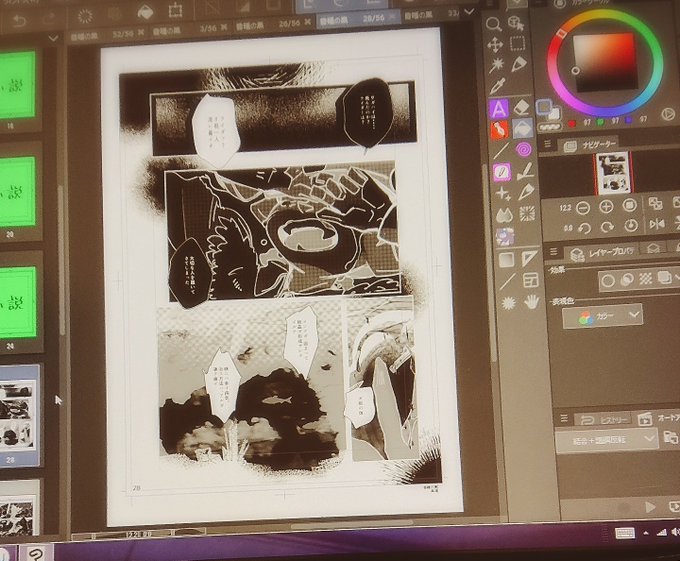Open the green page 20 thumbnail
This screenshot has width=680, height=561.
click(17, 191)
